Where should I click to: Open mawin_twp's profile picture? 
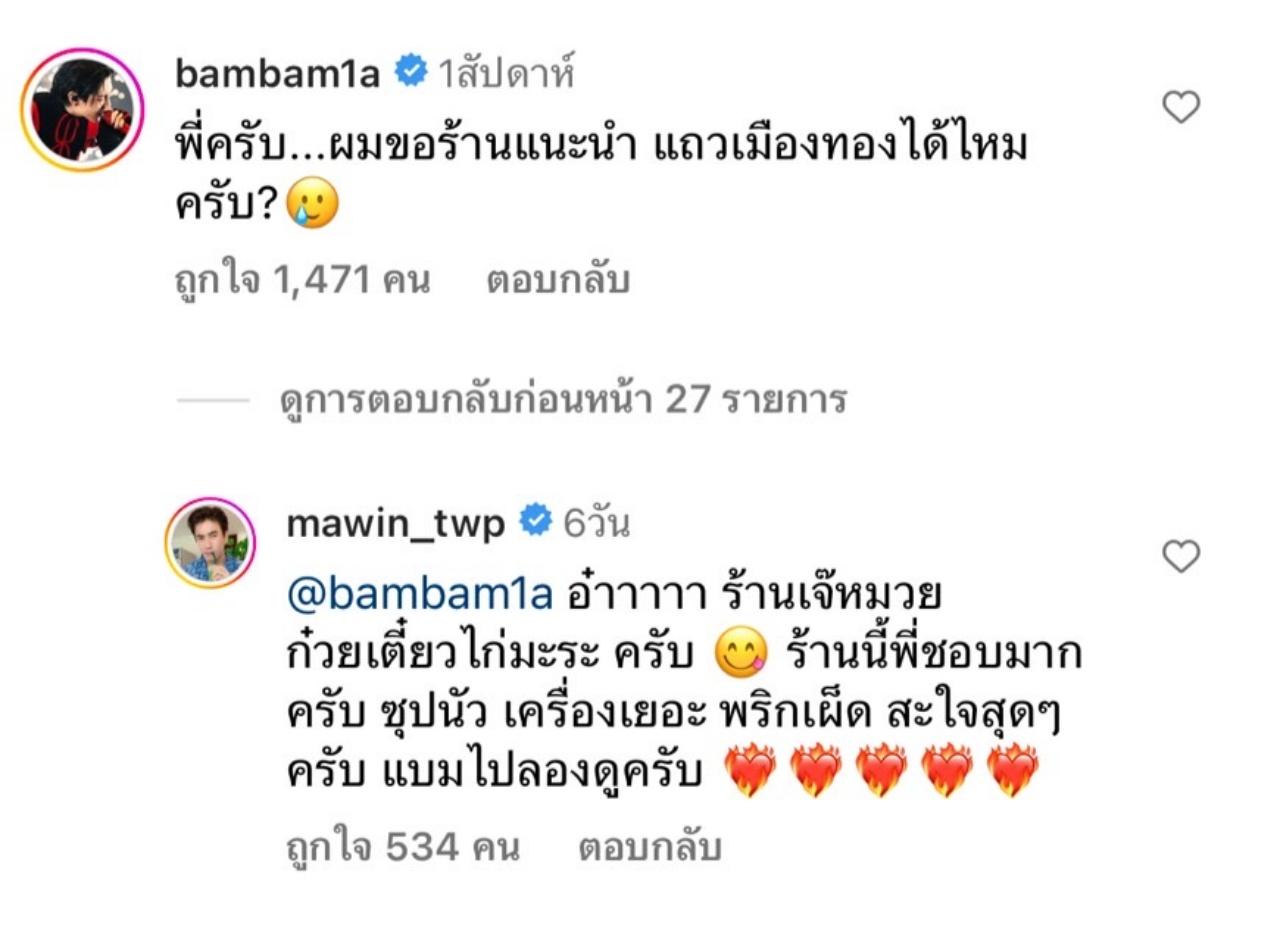tap(210, 541)
